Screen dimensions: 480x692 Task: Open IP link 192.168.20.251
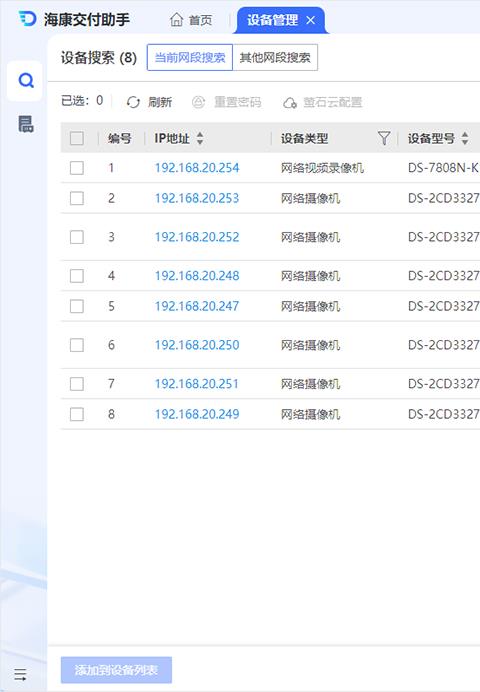point(197,384)
